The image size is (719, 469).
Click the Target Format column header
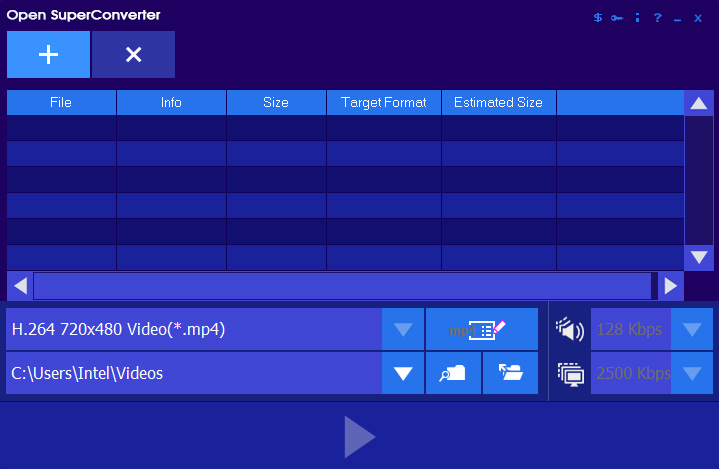coord(384,102)
